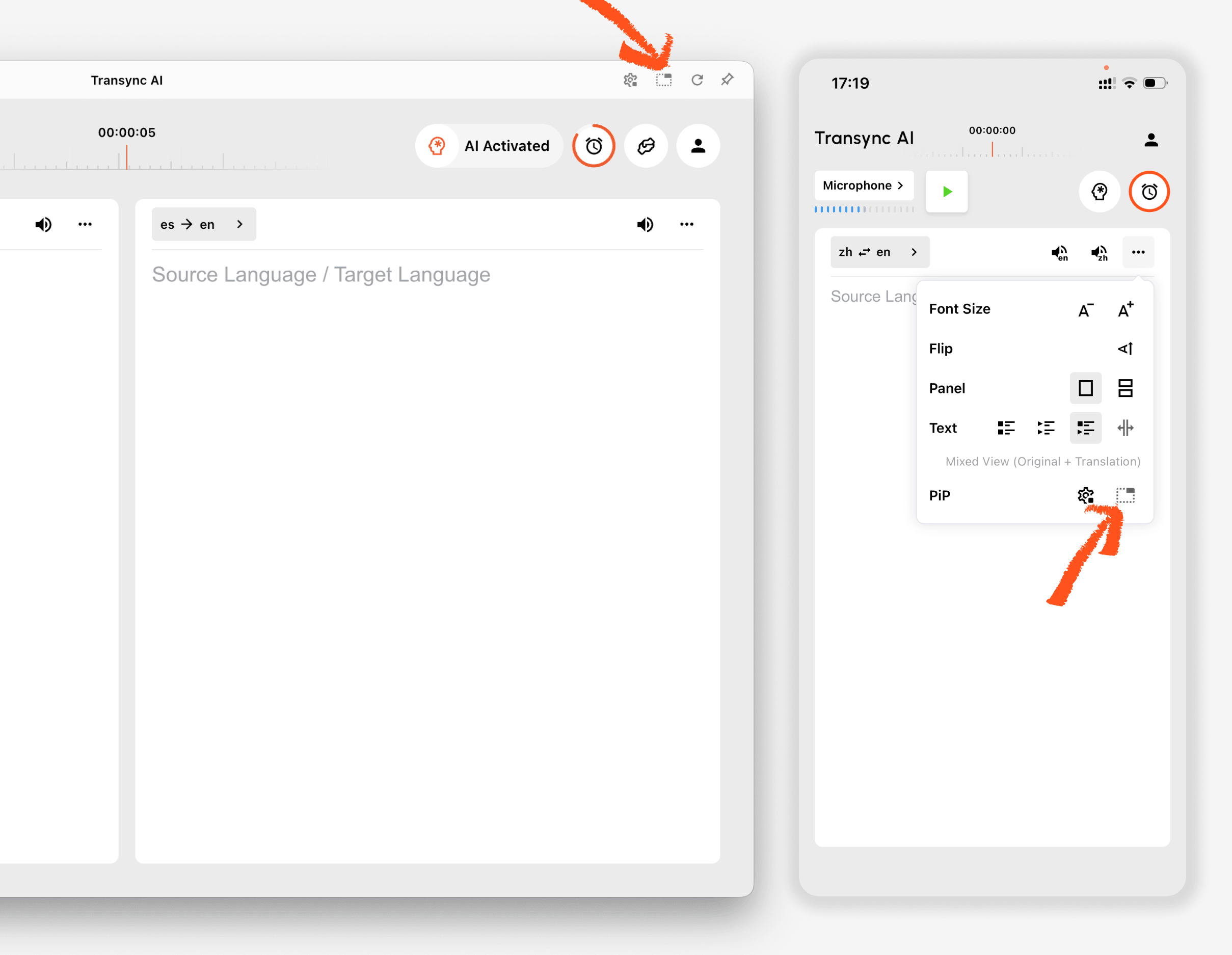Click Source Language / Target Language text area
1232x955 pixels.
tap(321, 275)
